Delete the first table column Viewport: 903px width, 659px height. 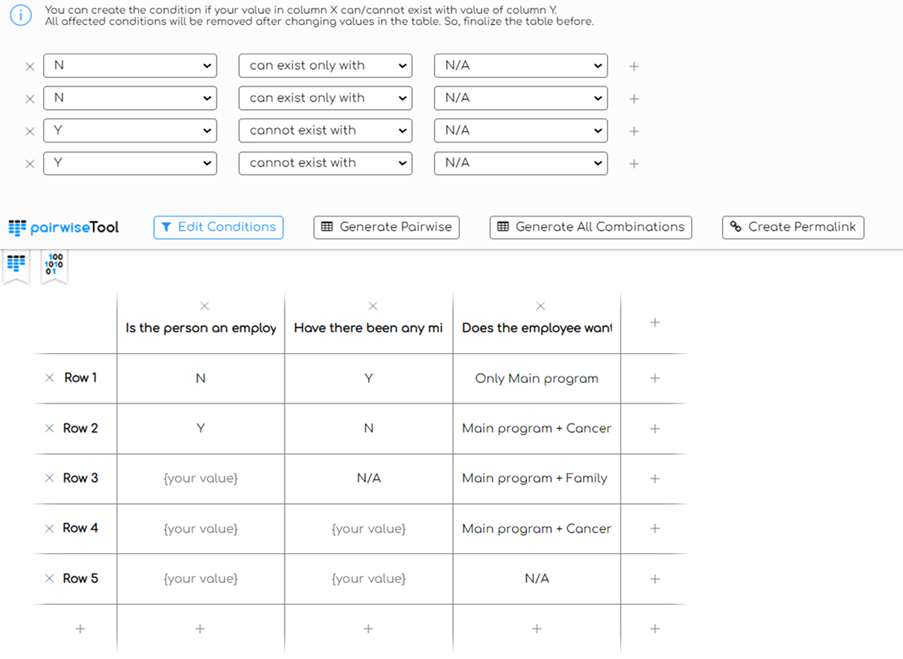[x=205, y=306]
